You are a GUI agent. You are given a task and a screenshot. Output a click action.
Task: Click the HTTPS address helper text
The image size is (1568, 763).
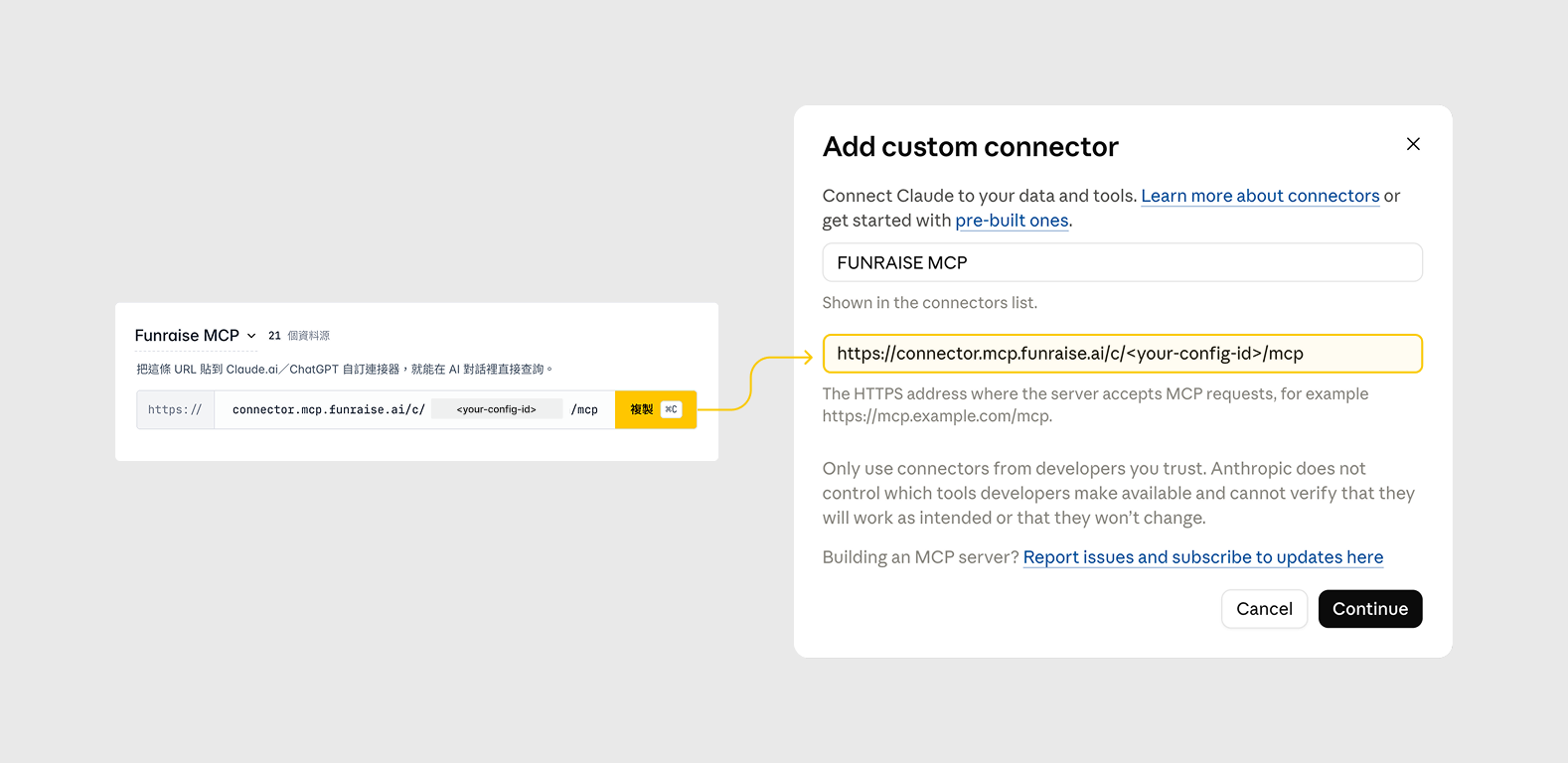pyautogui.click(x=1095, y=404)
